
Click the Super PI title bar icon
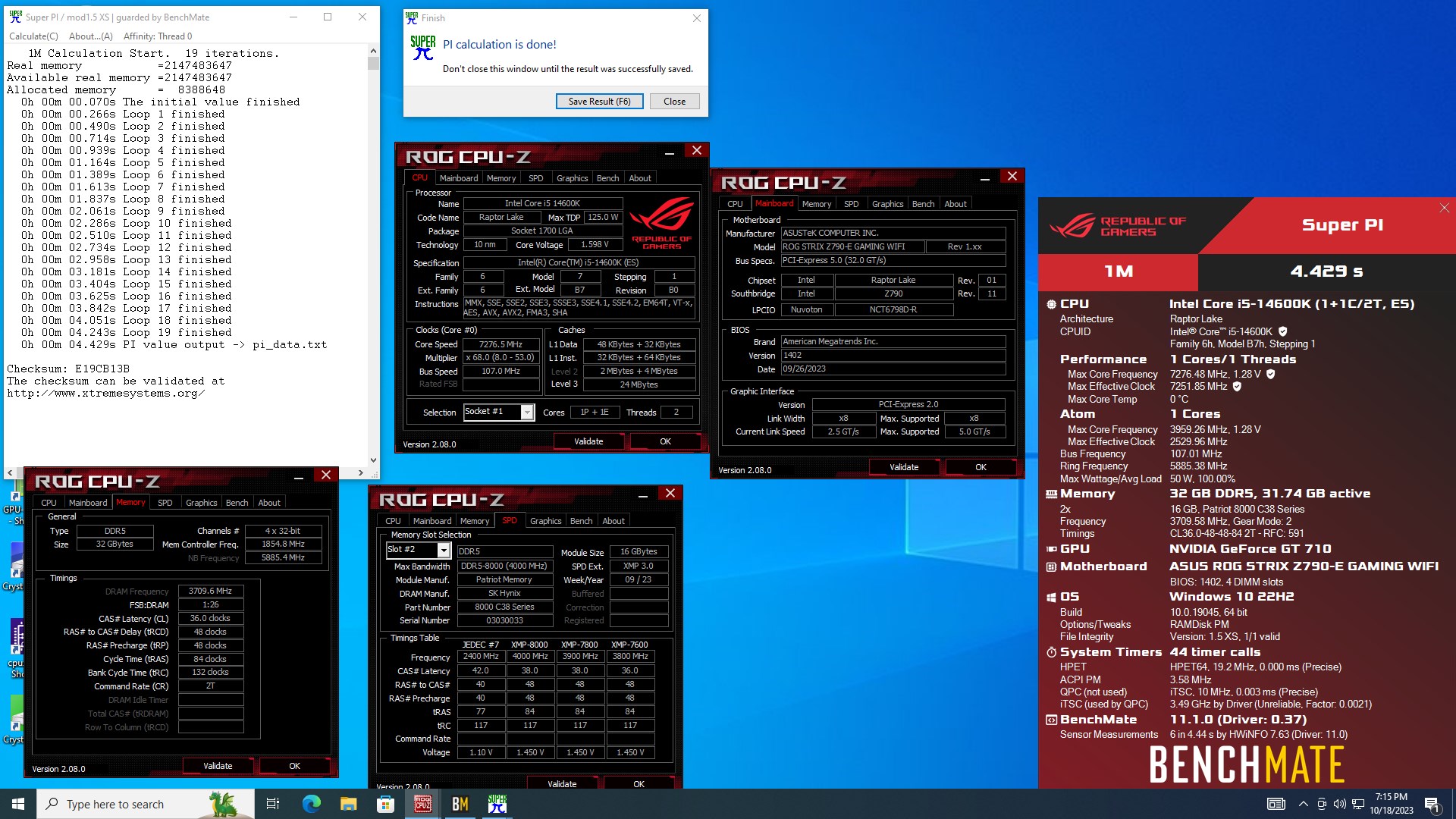[15, 17]
